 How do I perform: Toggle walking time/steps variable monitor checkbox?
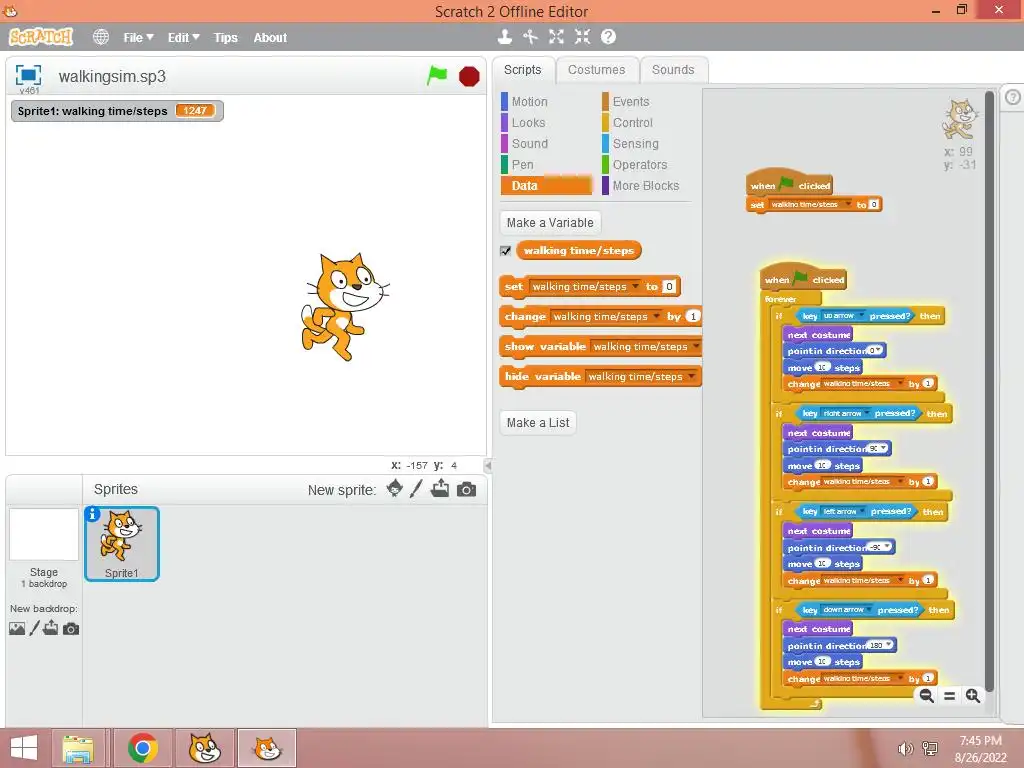(x=505, y=251)
